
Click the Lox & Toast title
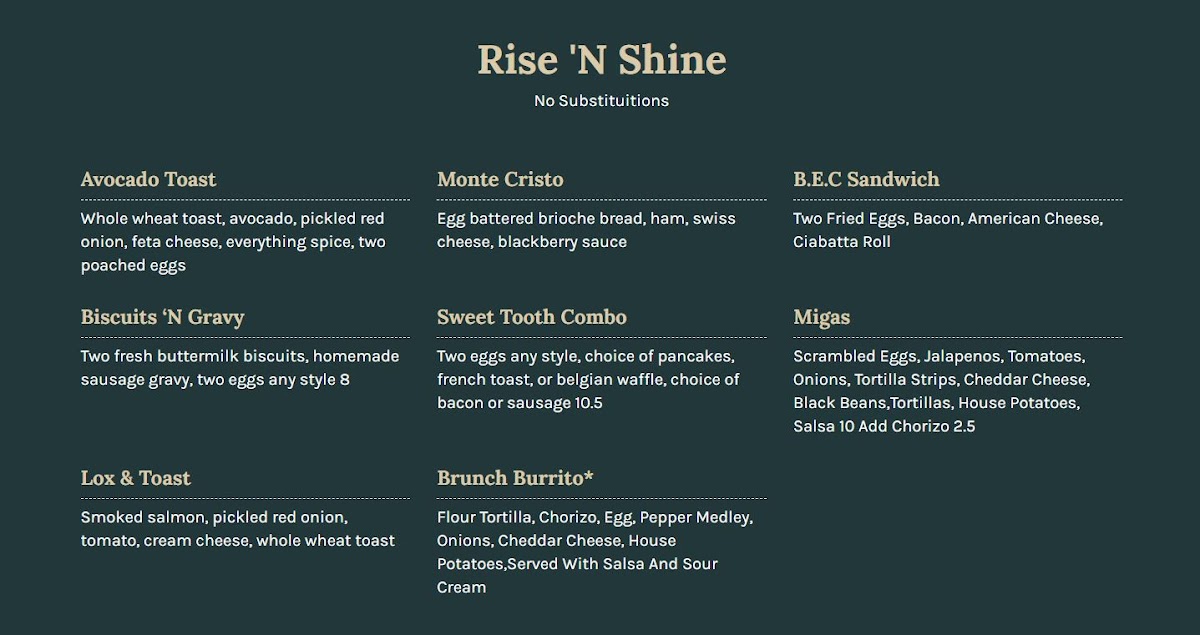pos(135,479)
